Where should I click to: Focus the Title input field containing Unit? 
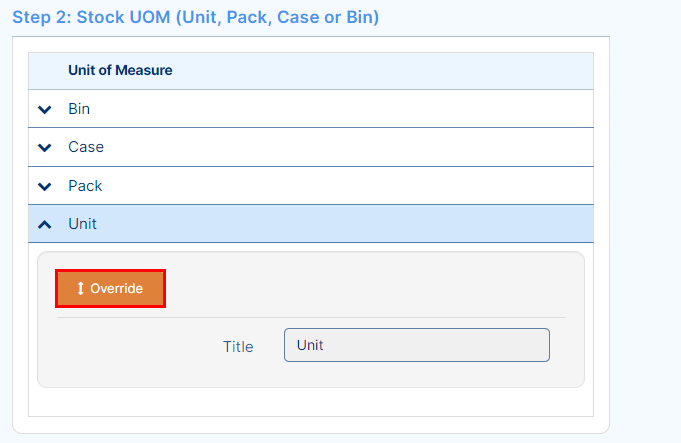pos(417,345)
